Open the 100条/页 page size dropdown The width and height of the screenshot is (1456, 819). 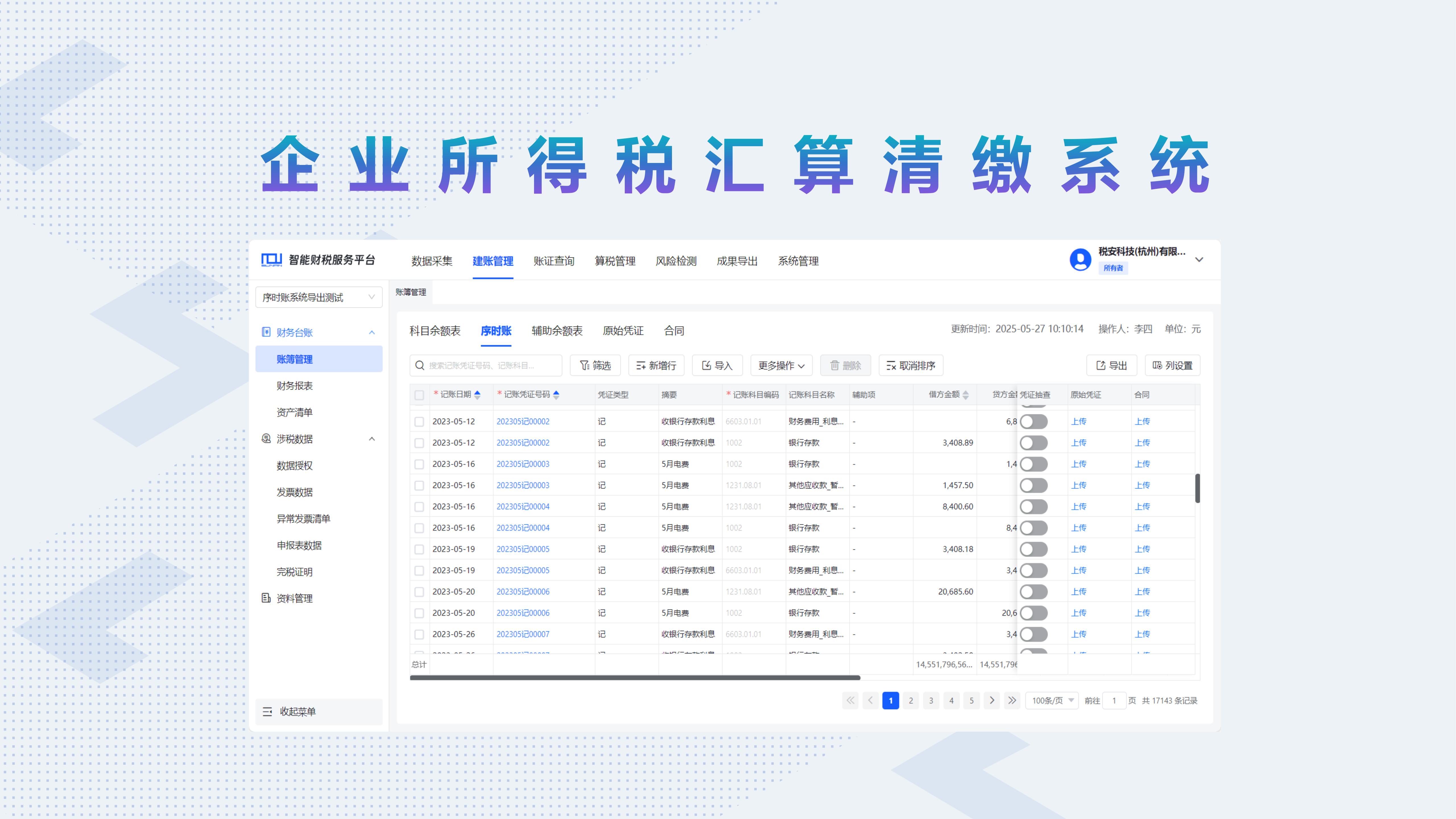pos(1052,701)
